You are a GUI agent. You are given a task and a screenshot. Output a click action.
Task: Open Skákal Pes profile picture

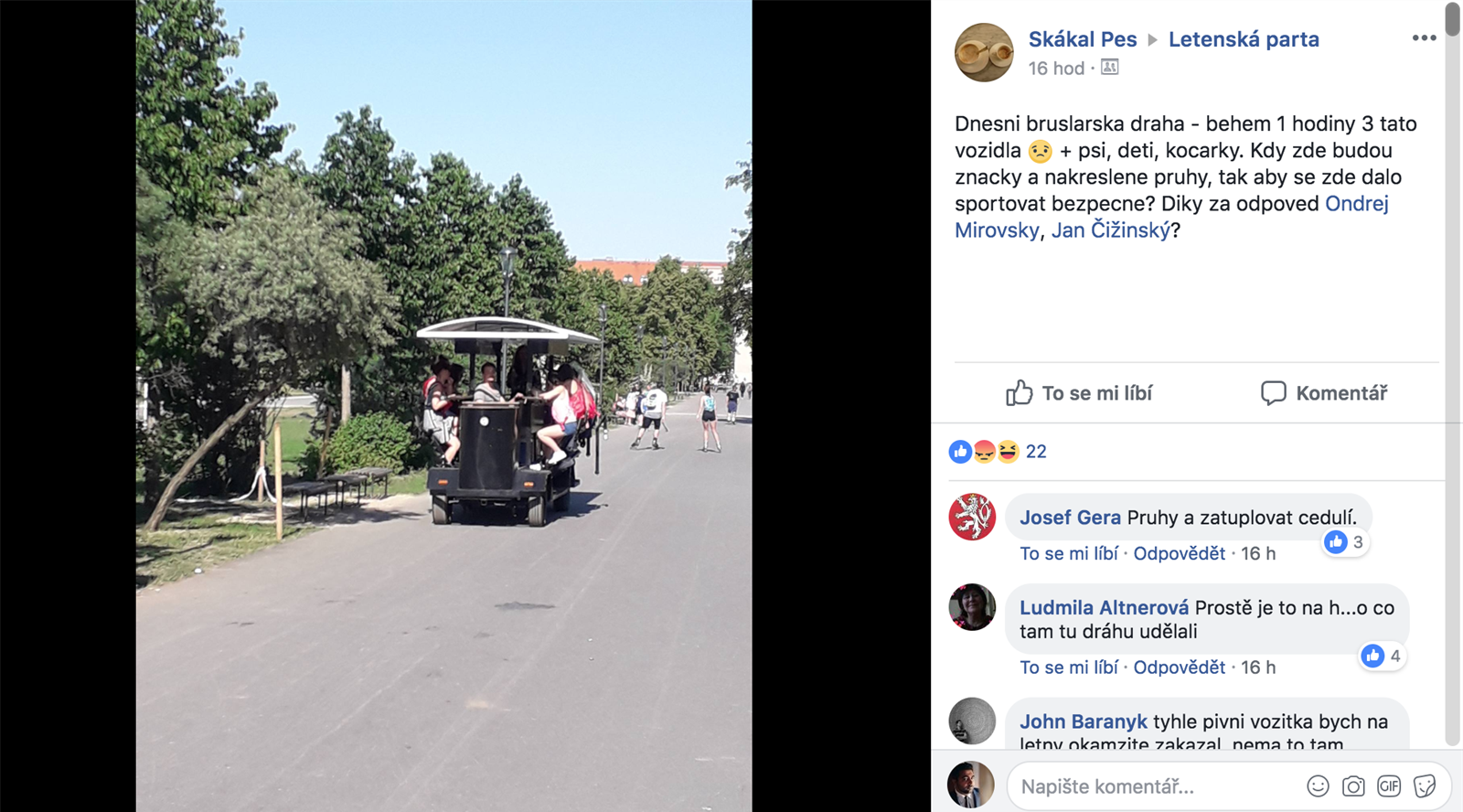click(x=984, y=52)
